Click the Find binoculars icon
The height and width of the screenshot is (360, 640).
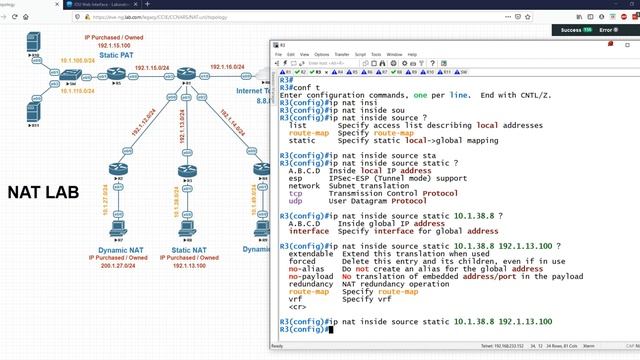(382, 63)
